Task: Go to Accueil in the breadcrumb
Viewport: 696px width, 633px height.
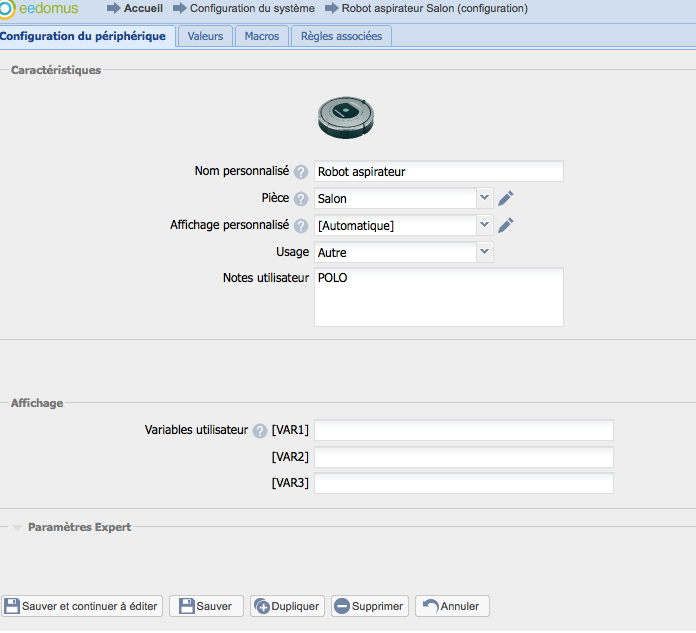Action: point(143,8)
